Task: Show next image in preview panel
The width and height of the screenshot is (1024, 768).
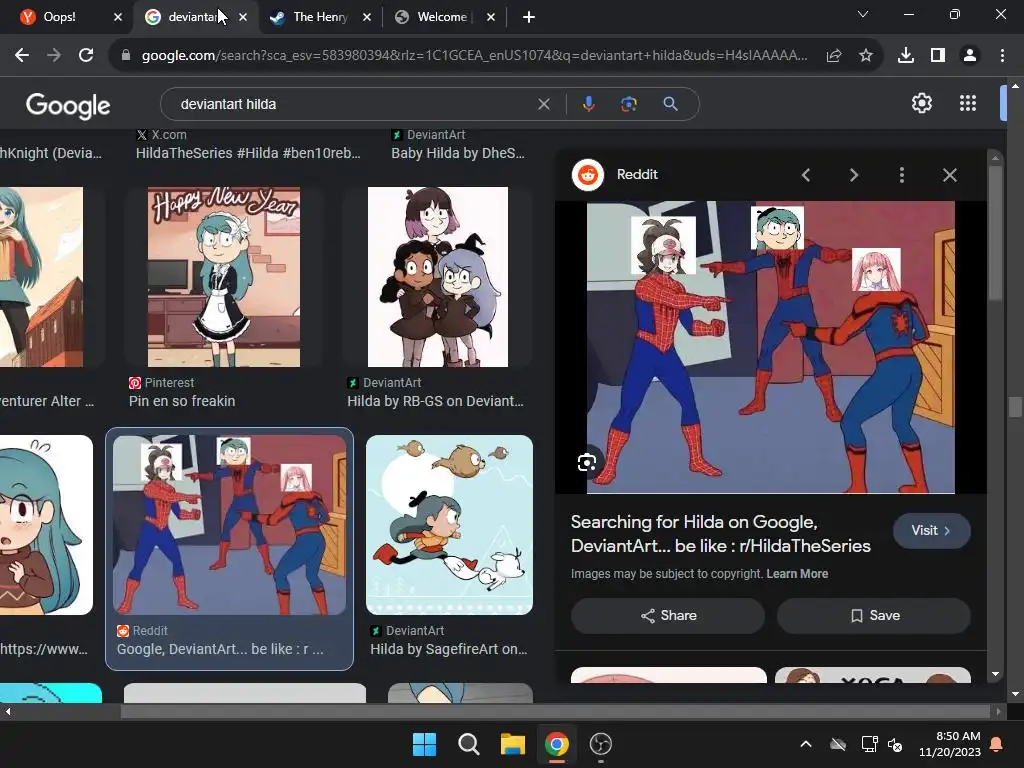Action: click(x=854, y=175)
